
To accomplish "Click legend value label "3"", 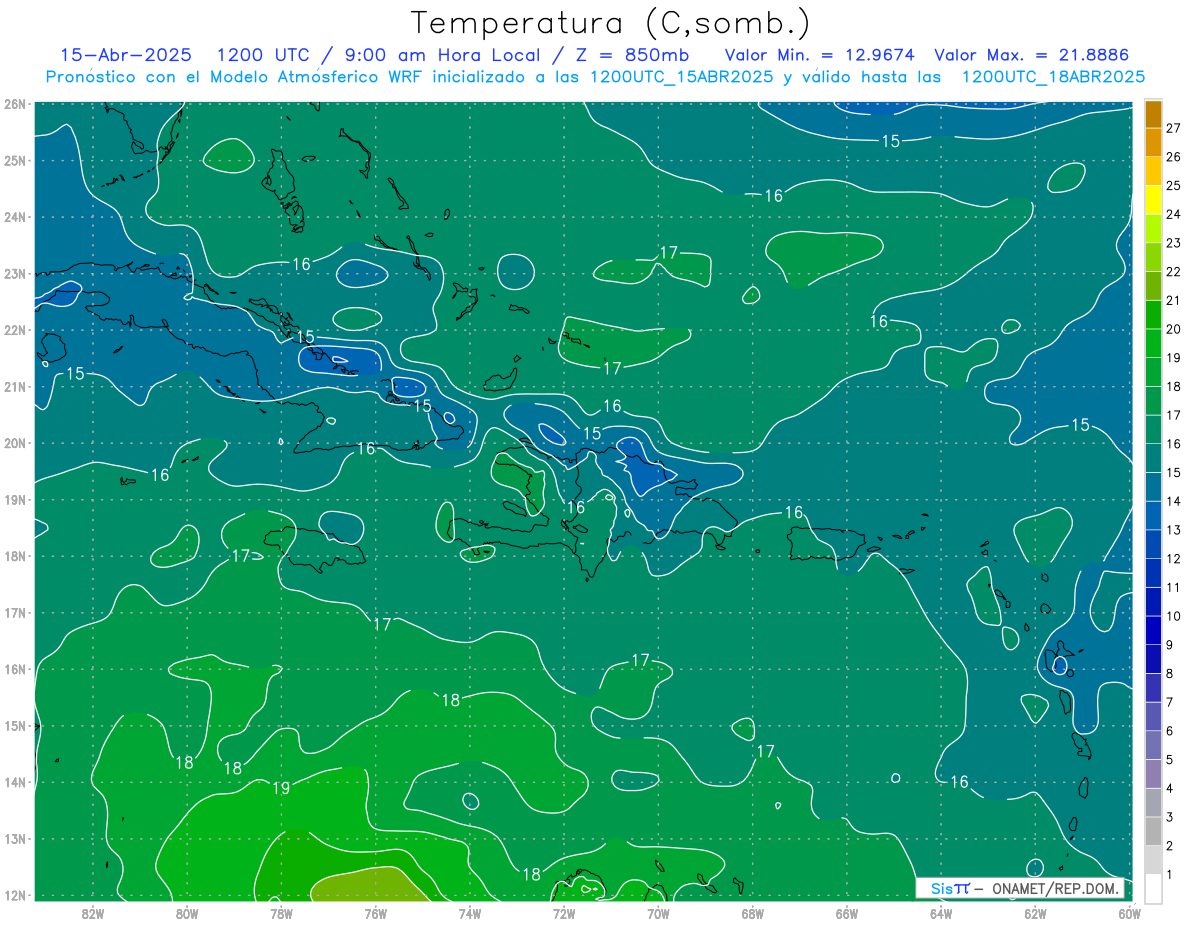I will point(1171,817).
